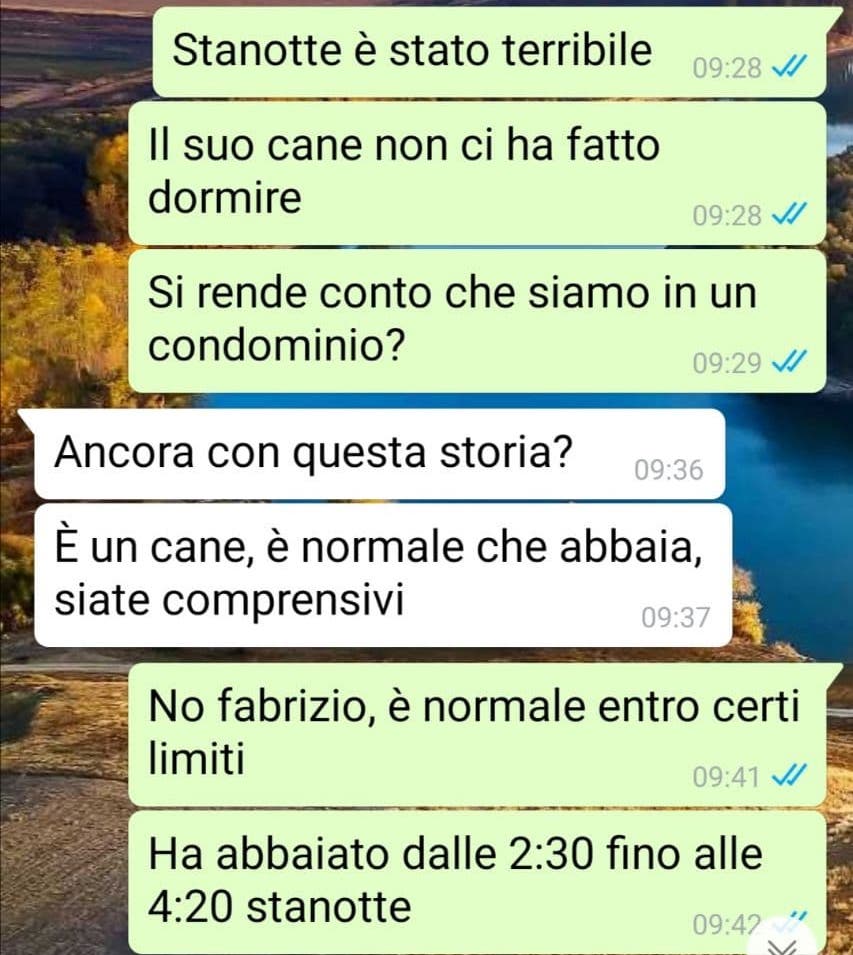Tap read ticks on 'No fabrizio' message

(x=789, y=775)
